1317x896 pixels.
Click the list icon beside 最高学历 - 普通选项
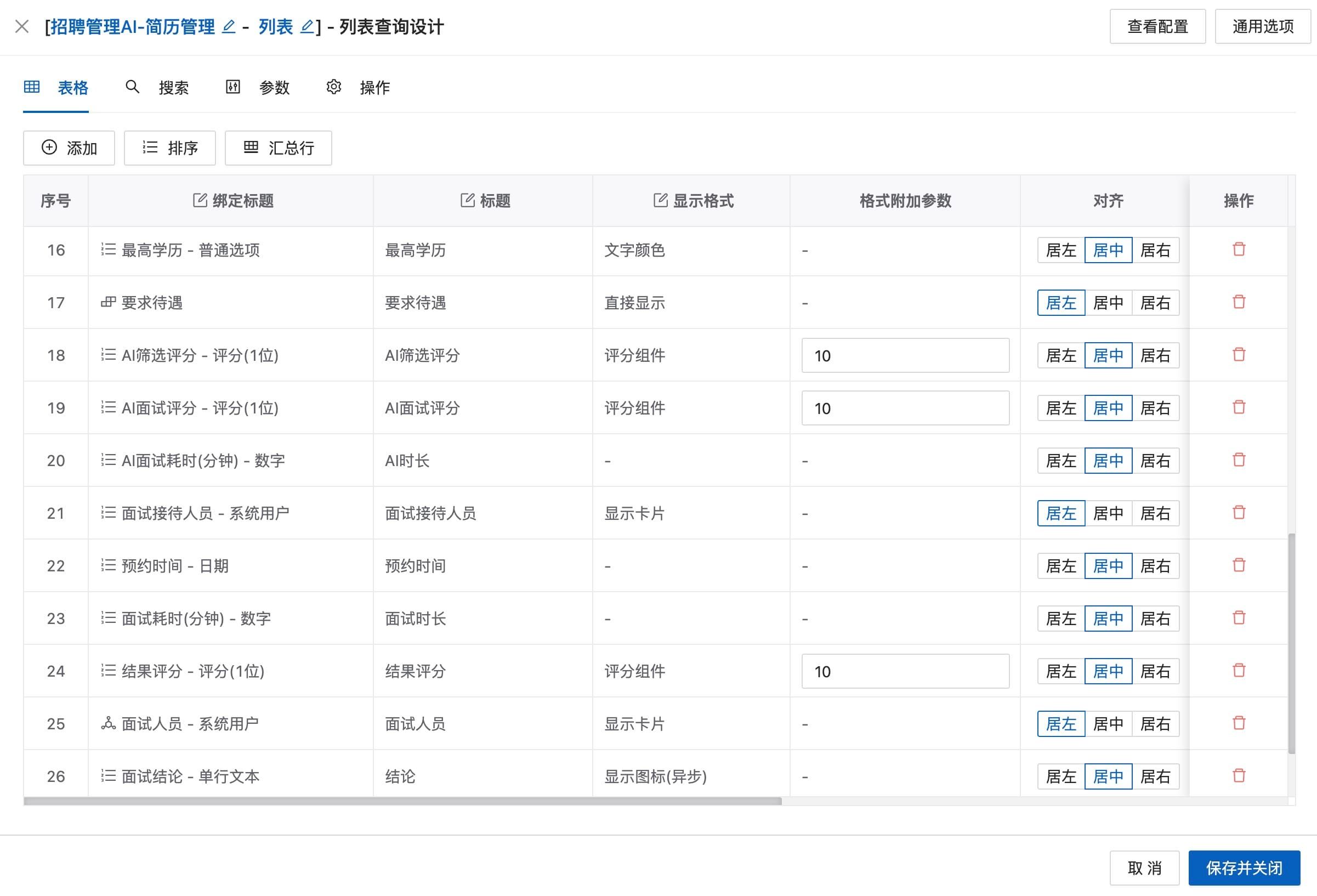(108, 249)
